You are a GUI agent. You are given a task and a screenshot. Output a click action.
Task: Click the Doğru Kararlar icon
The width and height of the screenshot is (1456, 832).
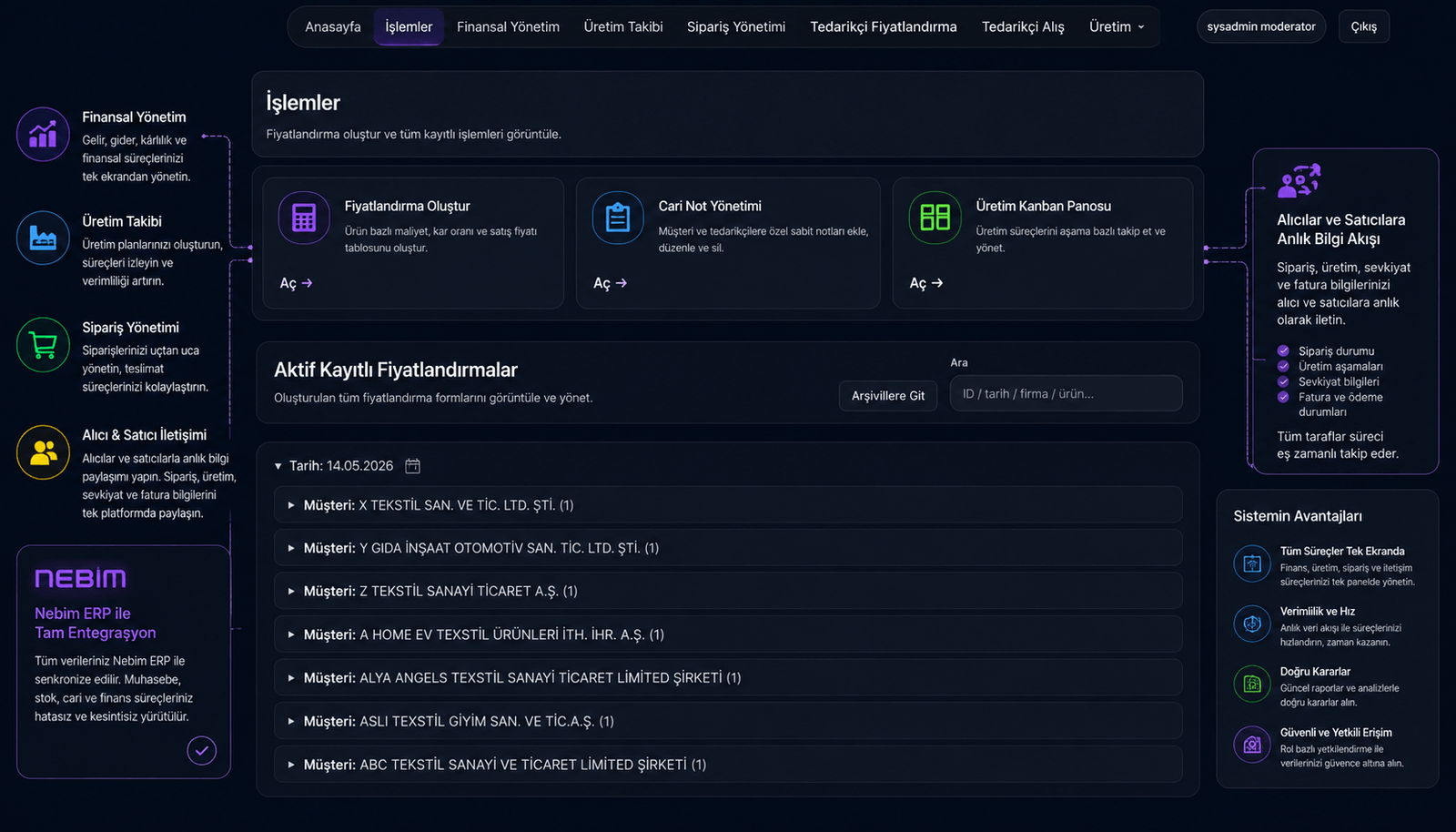pos(1252,684)
